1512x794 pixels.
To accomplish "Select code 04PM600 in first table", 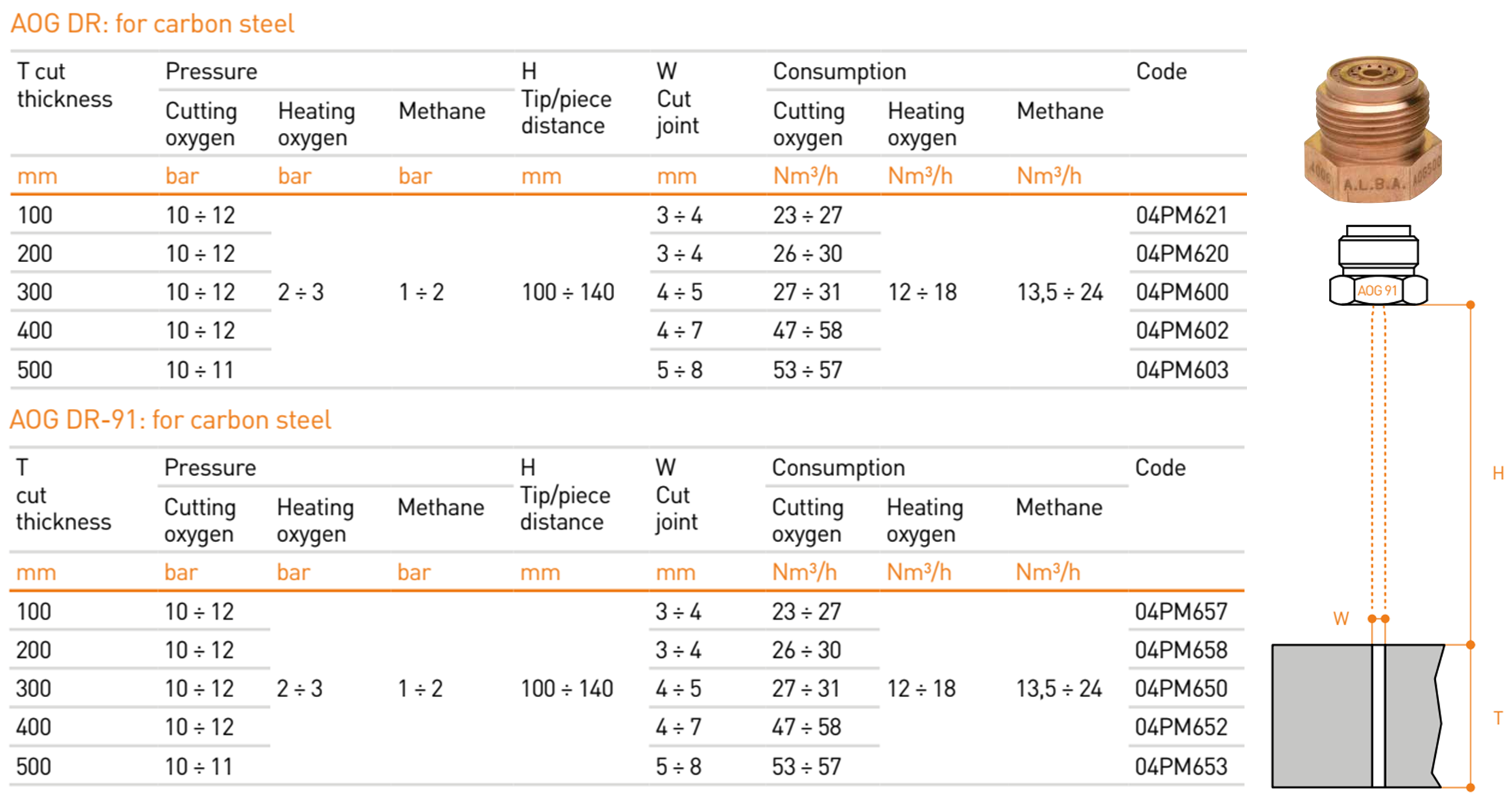I will (x=1182, y=292).
